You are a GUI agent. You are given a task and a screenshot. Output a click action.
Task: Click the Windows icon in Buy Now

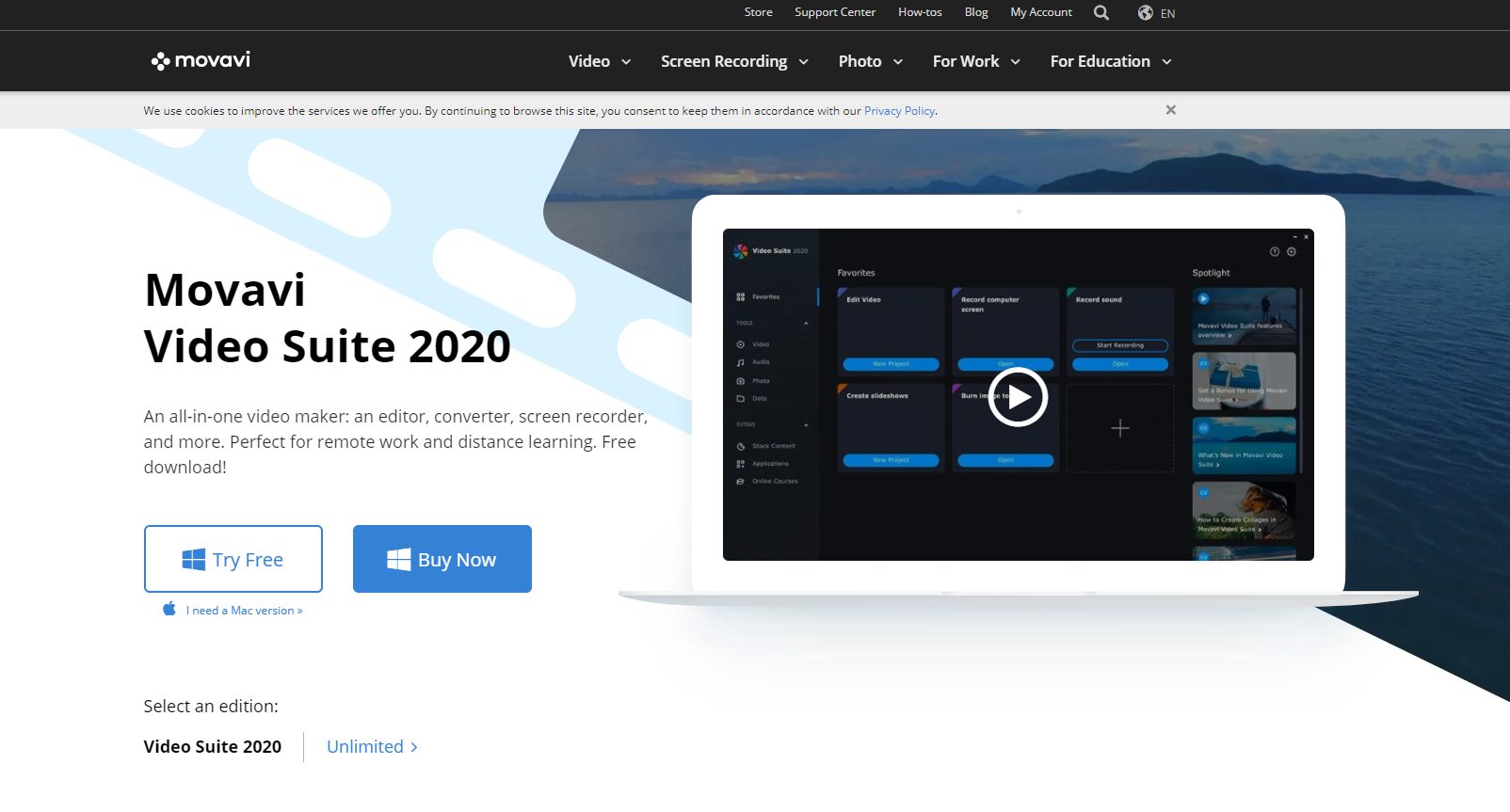(399, 560)
